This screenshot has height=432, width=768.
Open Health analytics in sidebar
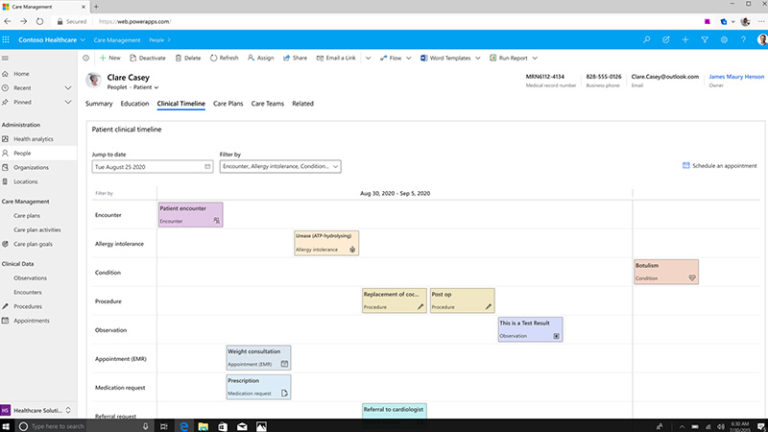pyautogui.click(x=33, y=139)
